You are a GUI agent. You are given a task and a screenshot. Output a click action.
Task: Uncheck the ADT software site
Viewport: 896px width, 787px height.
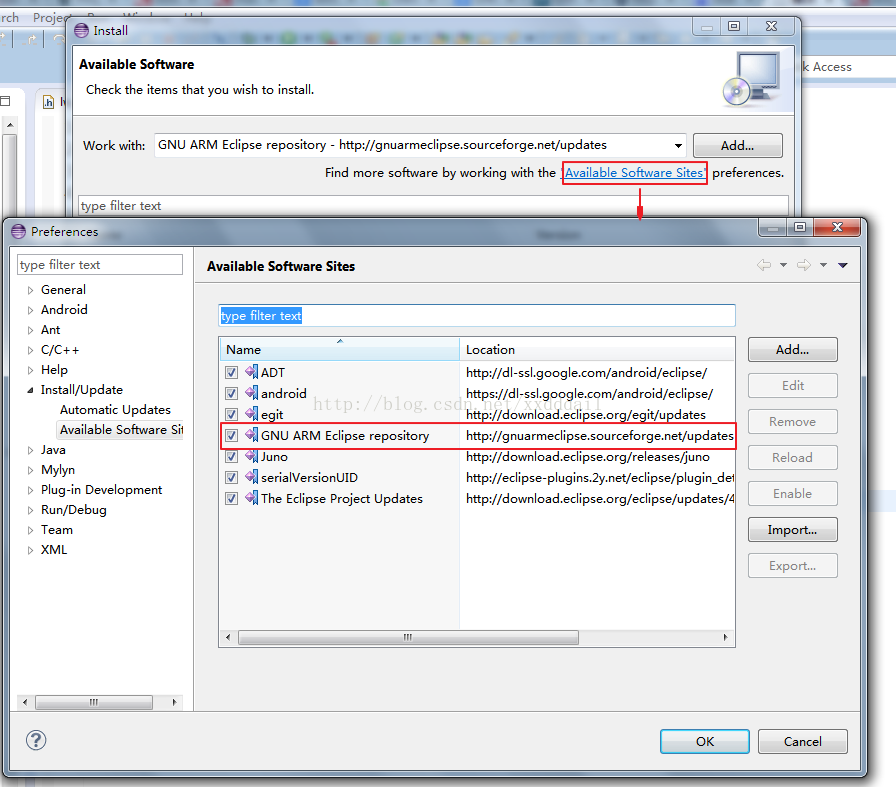tap(231, 373)
